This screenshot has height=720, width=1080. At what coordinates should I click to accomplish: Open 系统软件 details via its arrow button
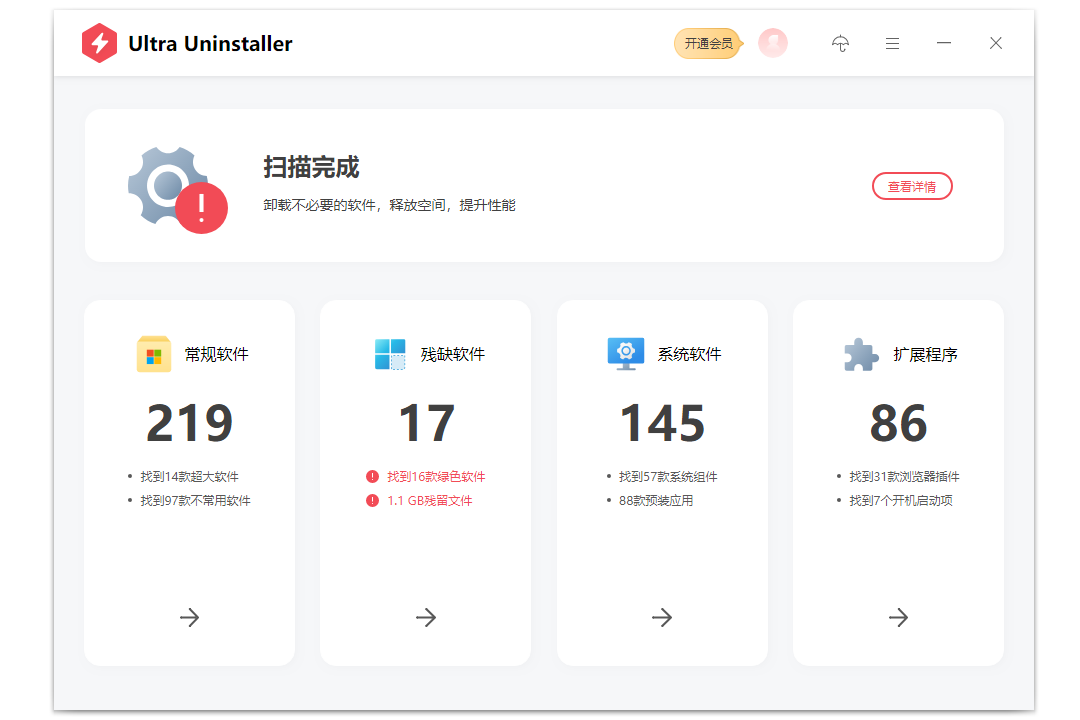click(661, 618)
